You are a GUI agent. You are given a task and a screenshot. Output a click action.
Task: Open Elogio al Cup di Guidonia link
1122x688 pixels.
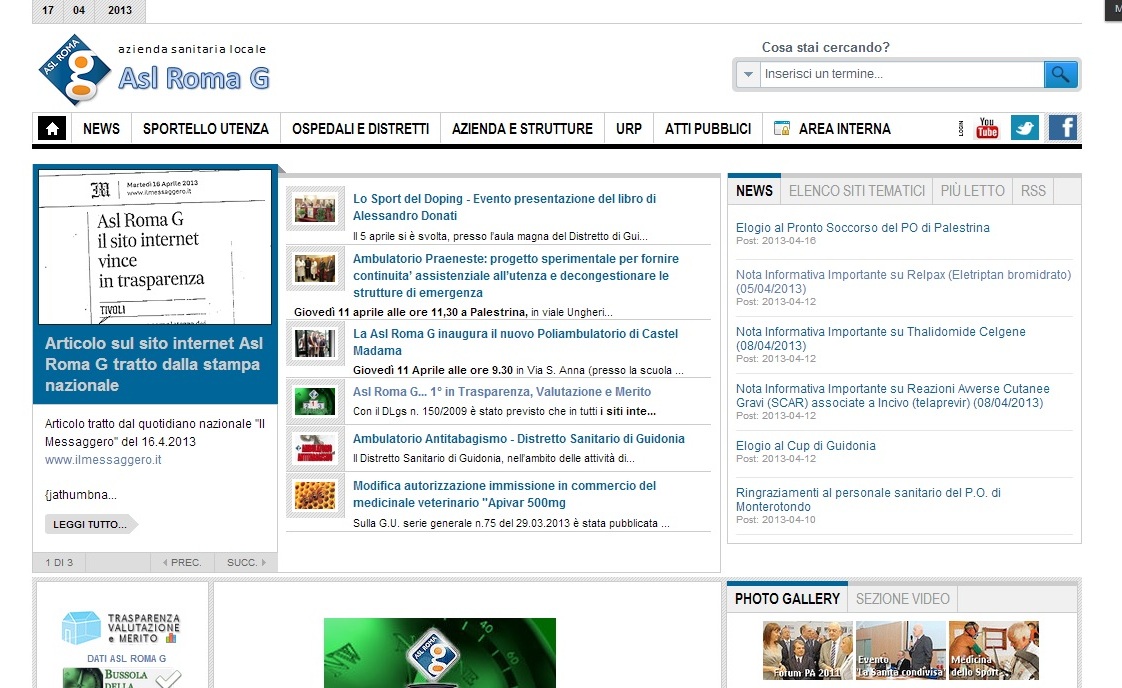pos(805,446)
